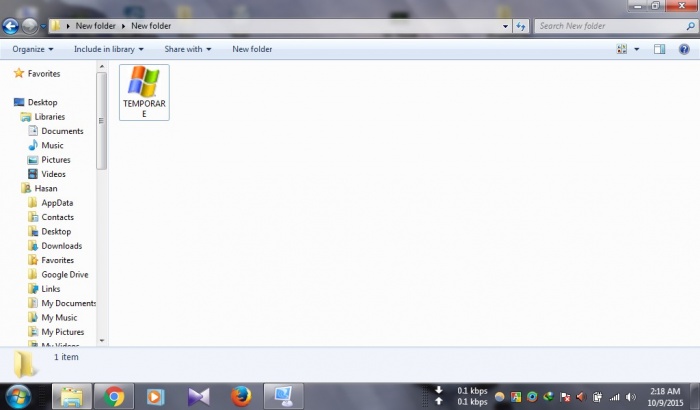700x410 pixels.
Task: Open the media player taskbar icon
Action: (x=155, y=397)
